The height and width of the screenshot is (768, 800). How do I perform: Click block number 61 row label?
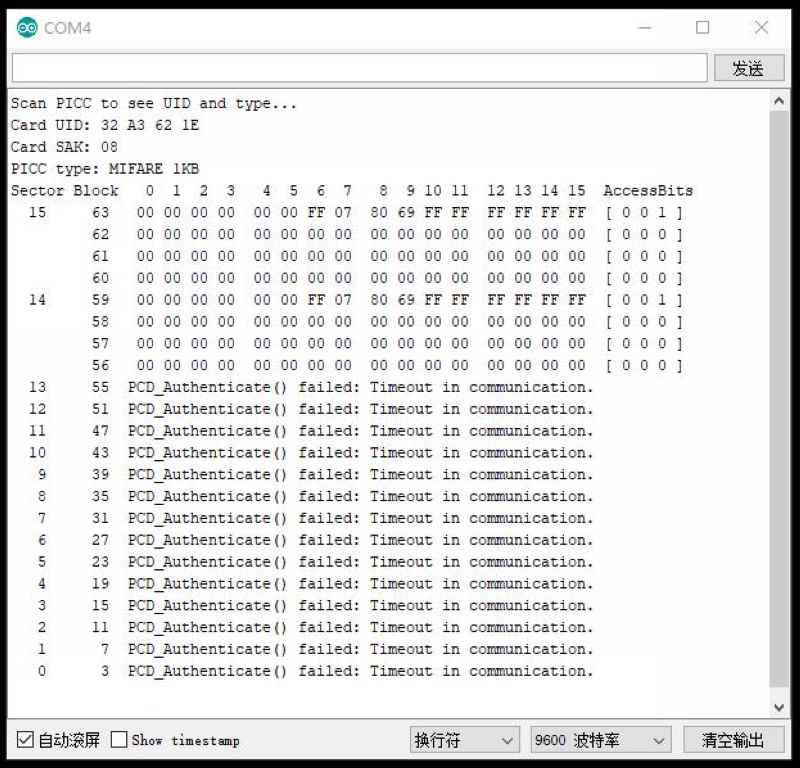(101, 256)
